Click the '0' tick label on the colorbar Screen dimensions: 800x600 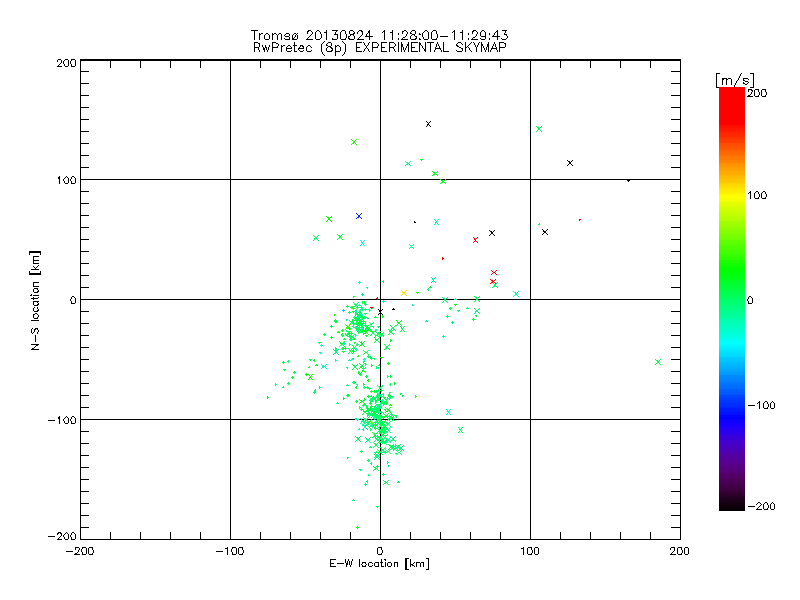pos(750,300)
